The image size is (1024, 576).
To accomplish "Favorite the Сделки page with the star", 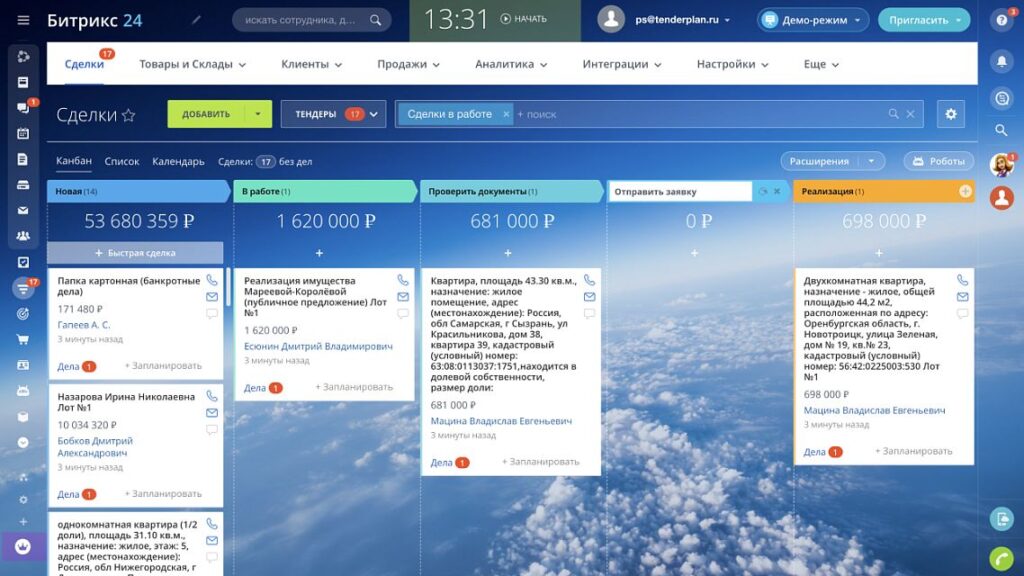I will 129,116.
